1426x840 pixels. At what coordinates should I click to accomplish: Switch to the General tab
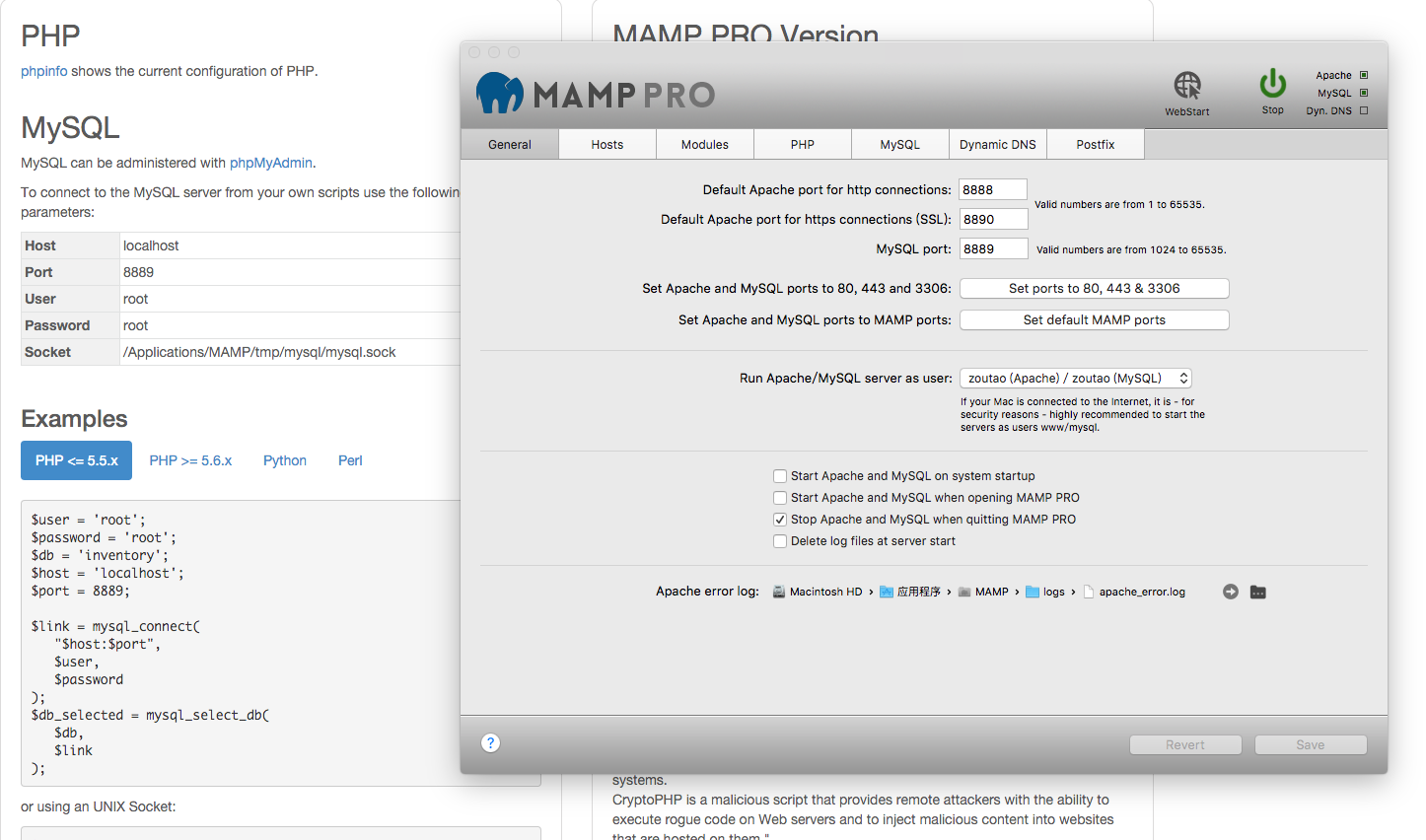510,144
